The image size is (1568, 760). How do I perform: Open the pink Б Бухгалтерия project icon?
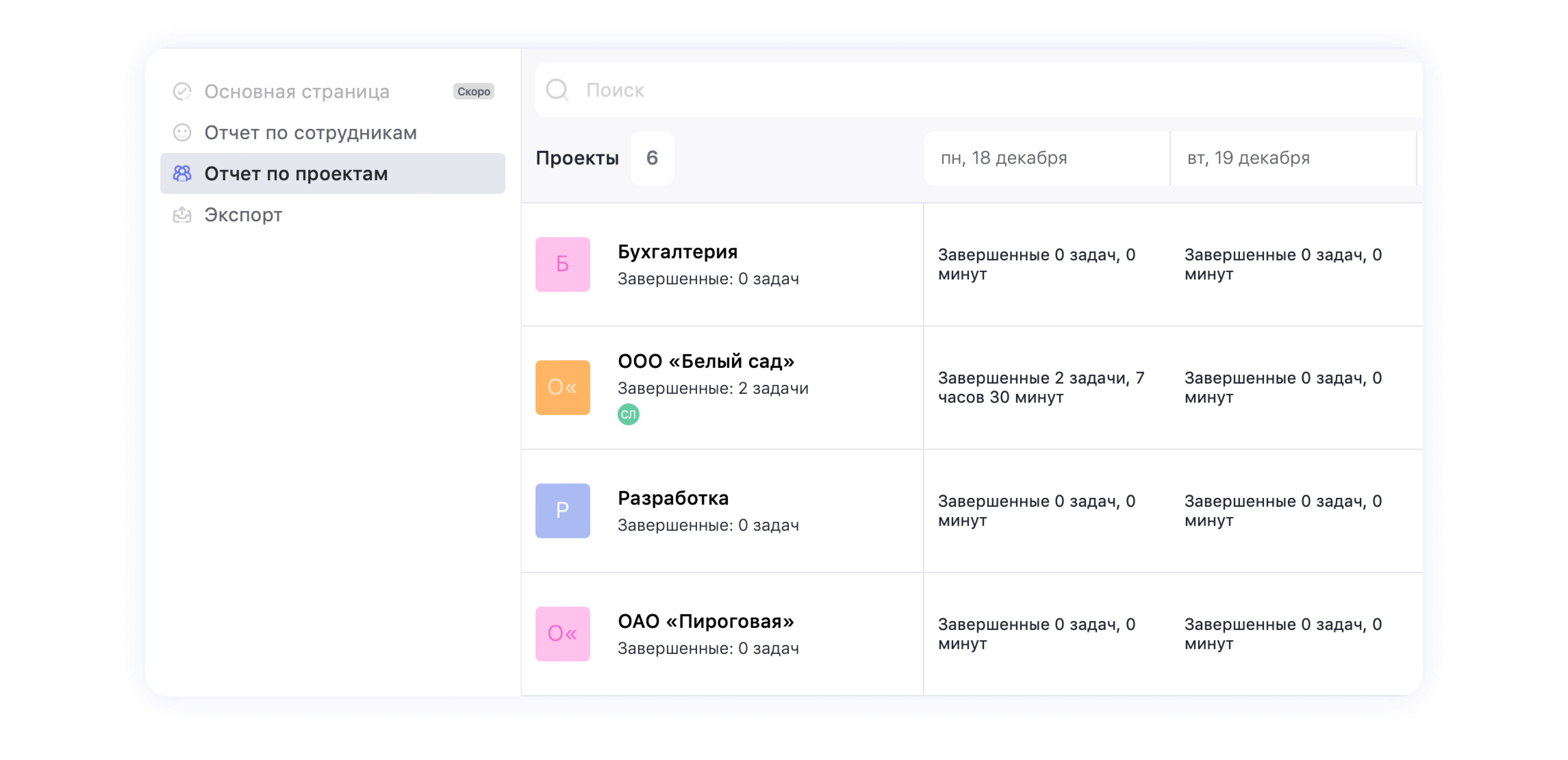(562, 264)
